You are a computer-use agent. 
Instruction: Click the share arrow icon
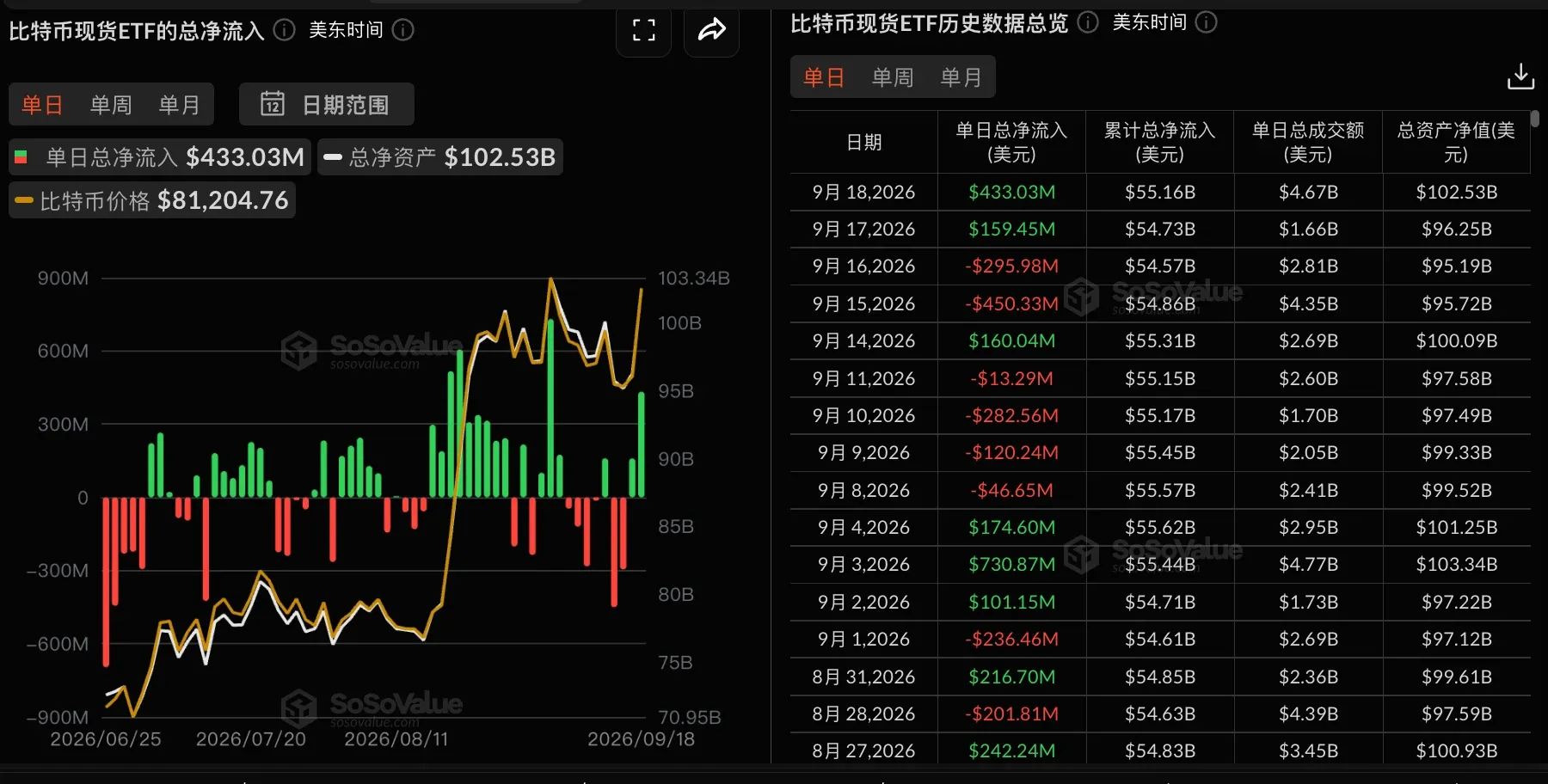coord(711,31)
